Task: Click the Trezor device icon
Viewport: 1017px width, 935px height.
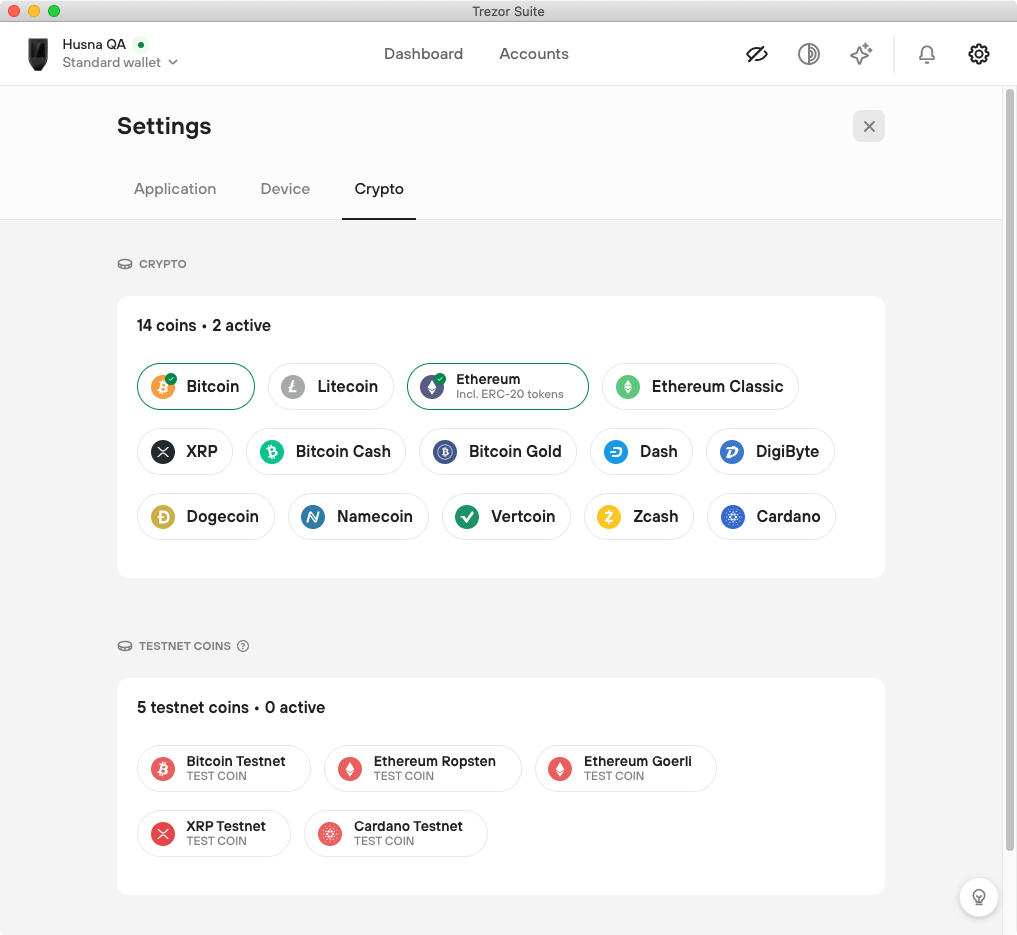Action: coord(38,54)
